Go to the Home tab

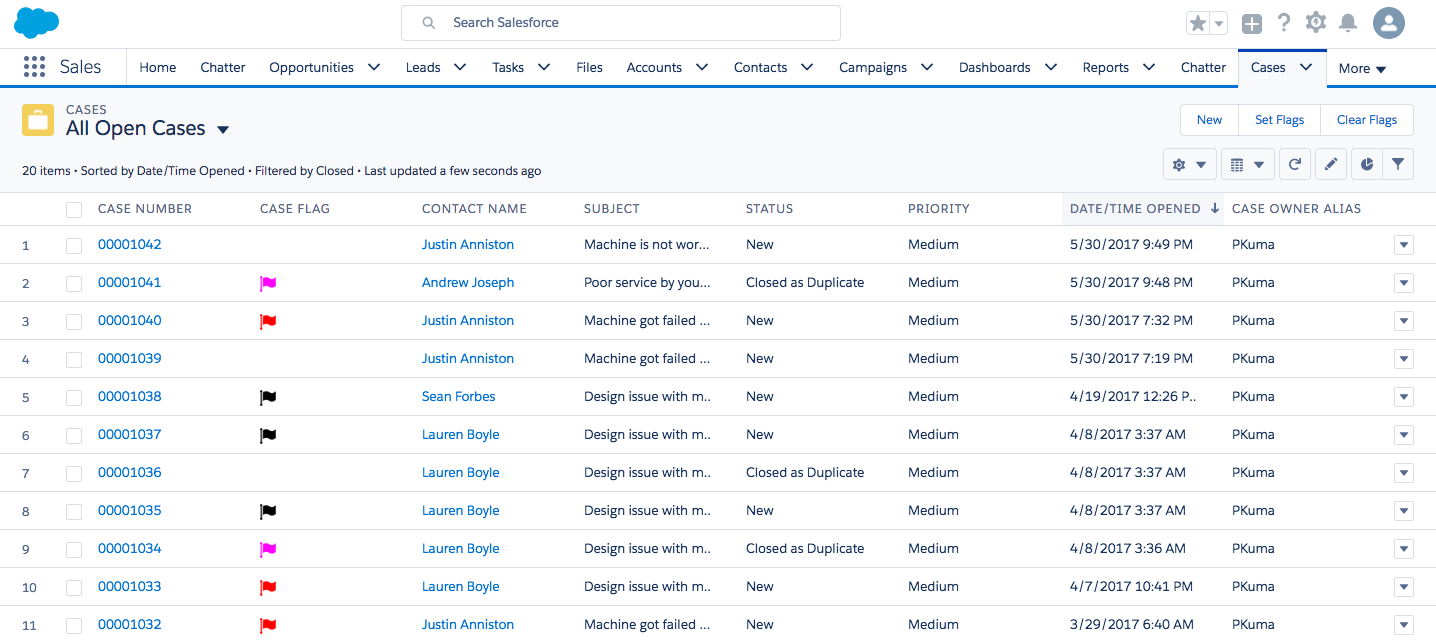pyautogui.click(x=157, y=67)
